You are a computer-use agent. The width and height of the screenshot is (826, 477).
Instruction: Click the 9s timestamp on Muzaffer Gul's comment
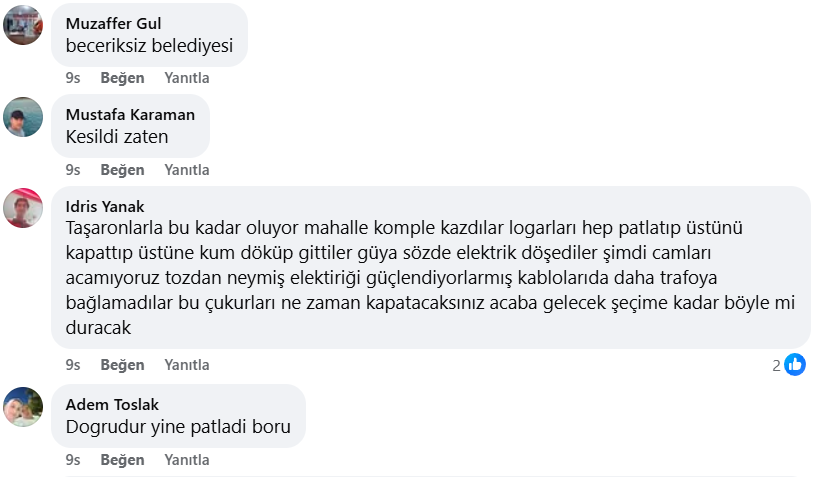click(73, 78)
